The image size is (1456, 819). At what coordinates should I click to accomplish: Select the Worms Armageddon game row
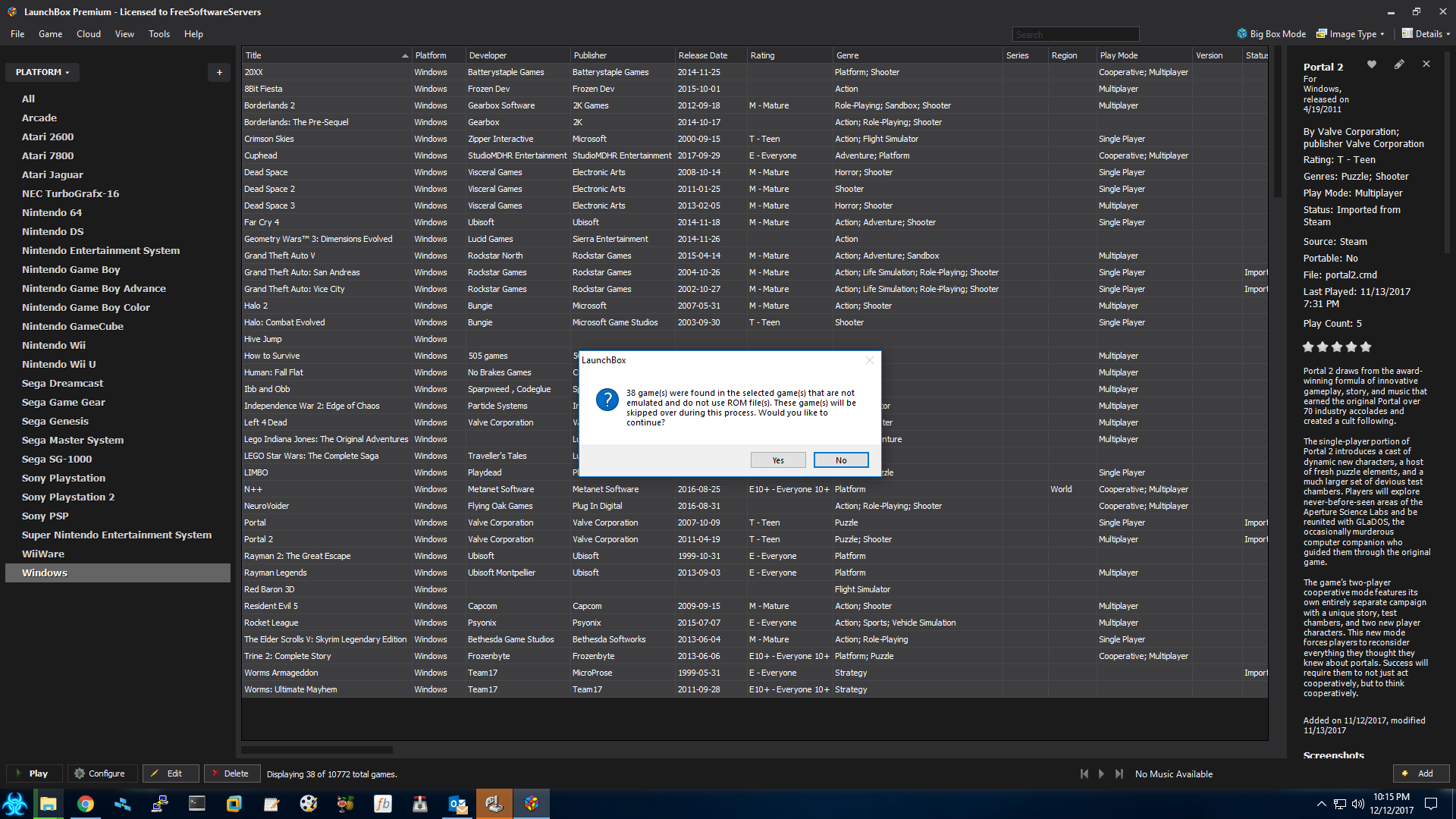(x=755, y=673)
